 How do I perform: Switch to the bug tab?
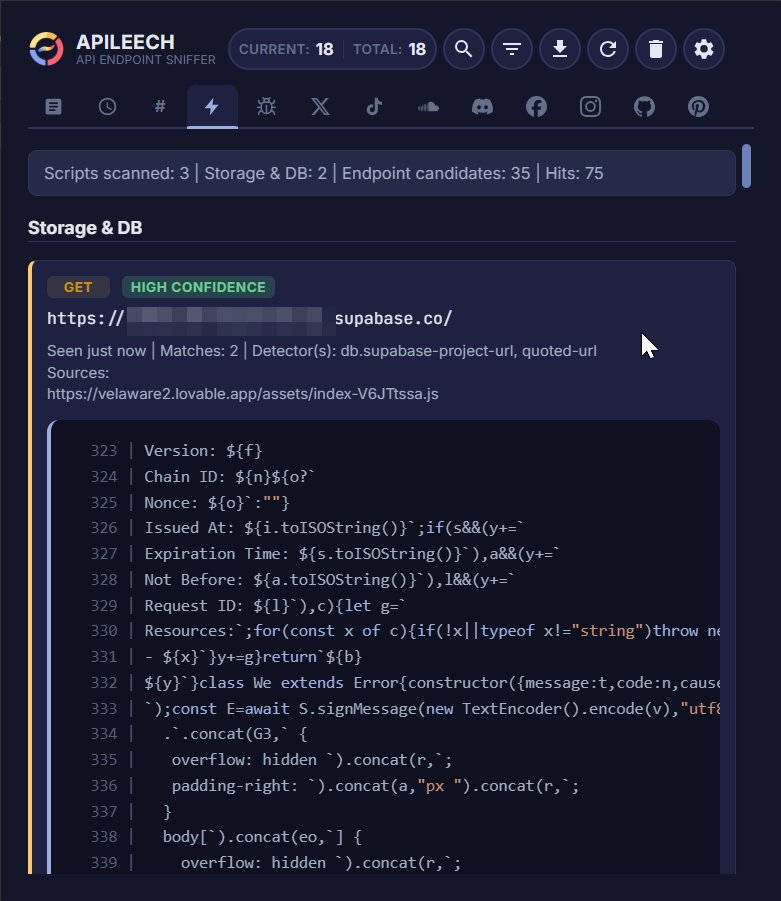coord(266,106)
